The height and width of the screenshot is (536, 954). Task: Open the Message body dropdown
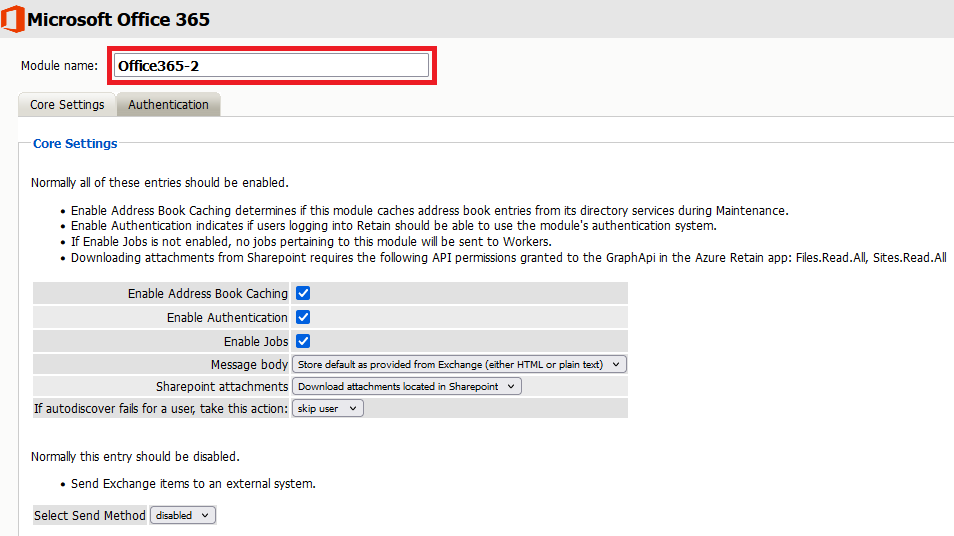(x=459, y=364)
